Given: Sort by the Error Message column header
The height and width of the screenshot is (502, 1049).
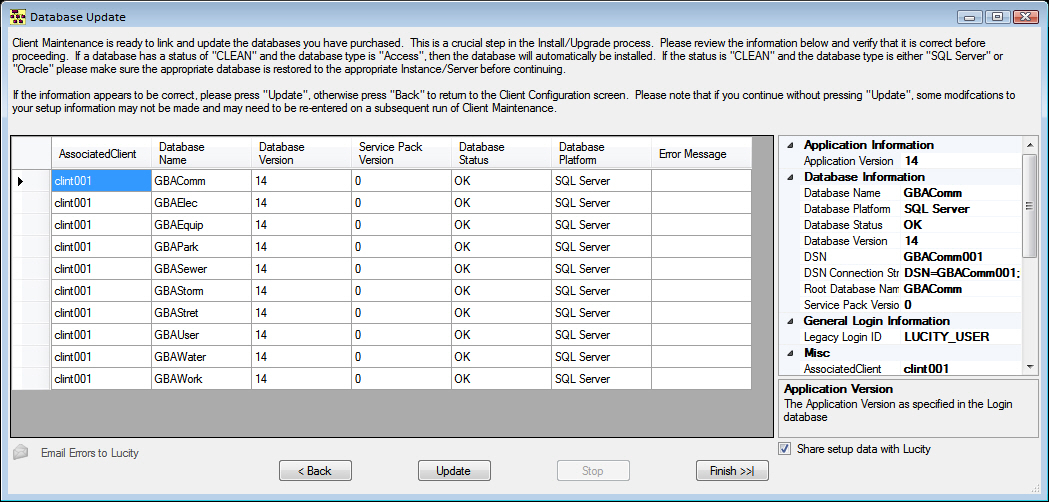Looking at the screenshot, I should 701,154.
